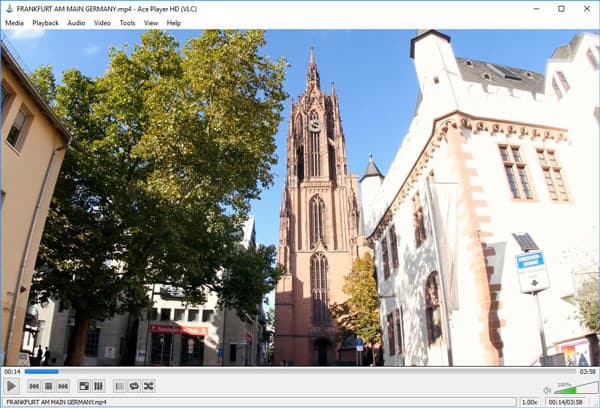600x408 pixels.
Task: Open the Playback menu
Action: 45,22
